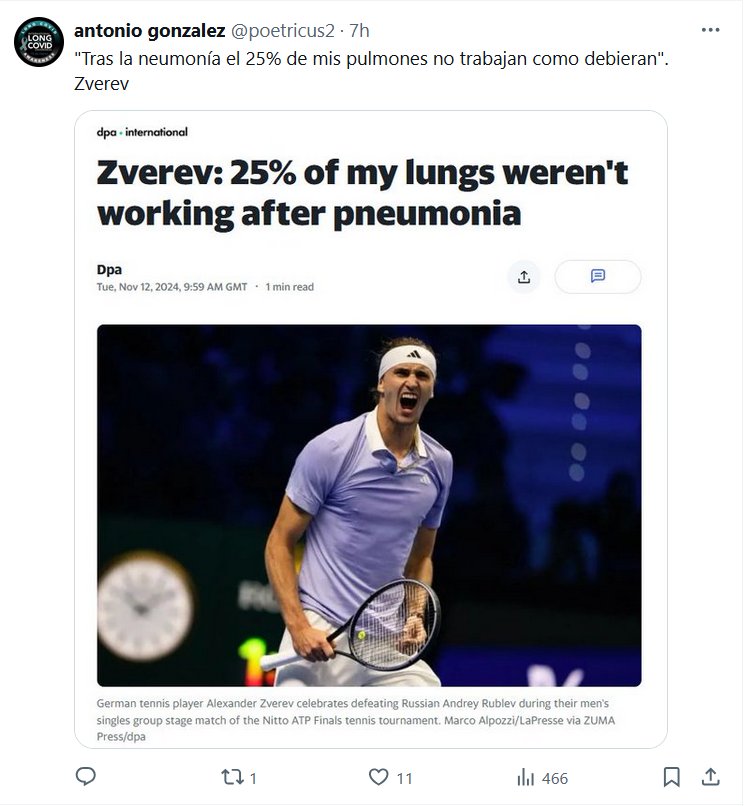The height and width of the screenshot is (806, 744).
Task: Click the article date Tue, Nov 12, 2024
Action: (172, 287)
